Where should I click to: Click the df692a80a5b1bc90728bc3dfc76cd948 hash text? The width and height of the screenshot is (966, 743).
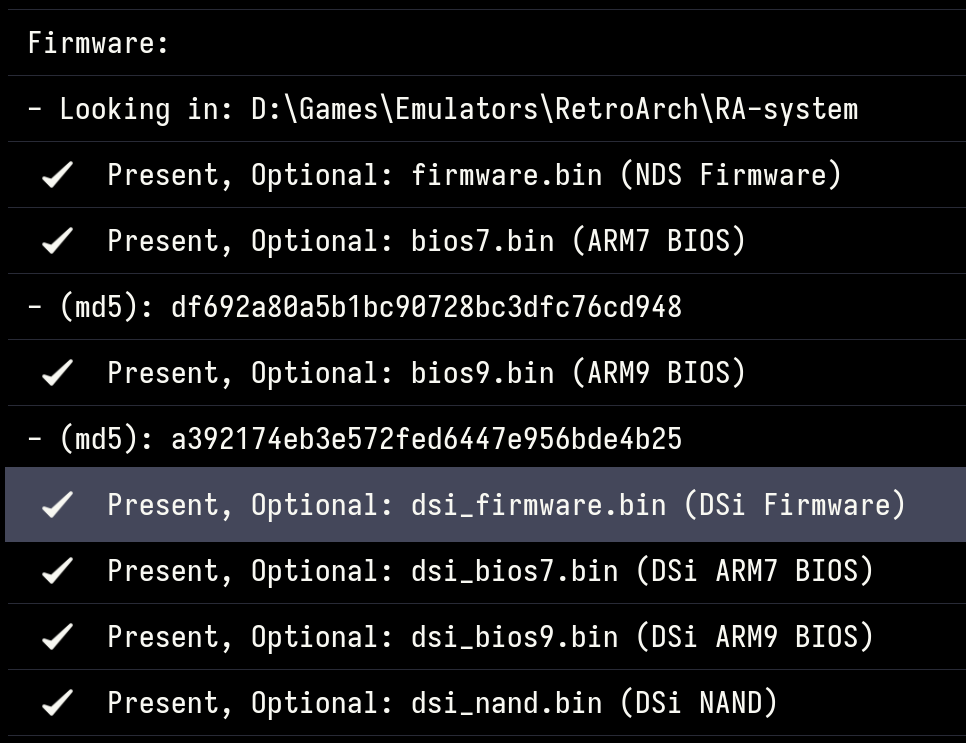coord(426,307)
